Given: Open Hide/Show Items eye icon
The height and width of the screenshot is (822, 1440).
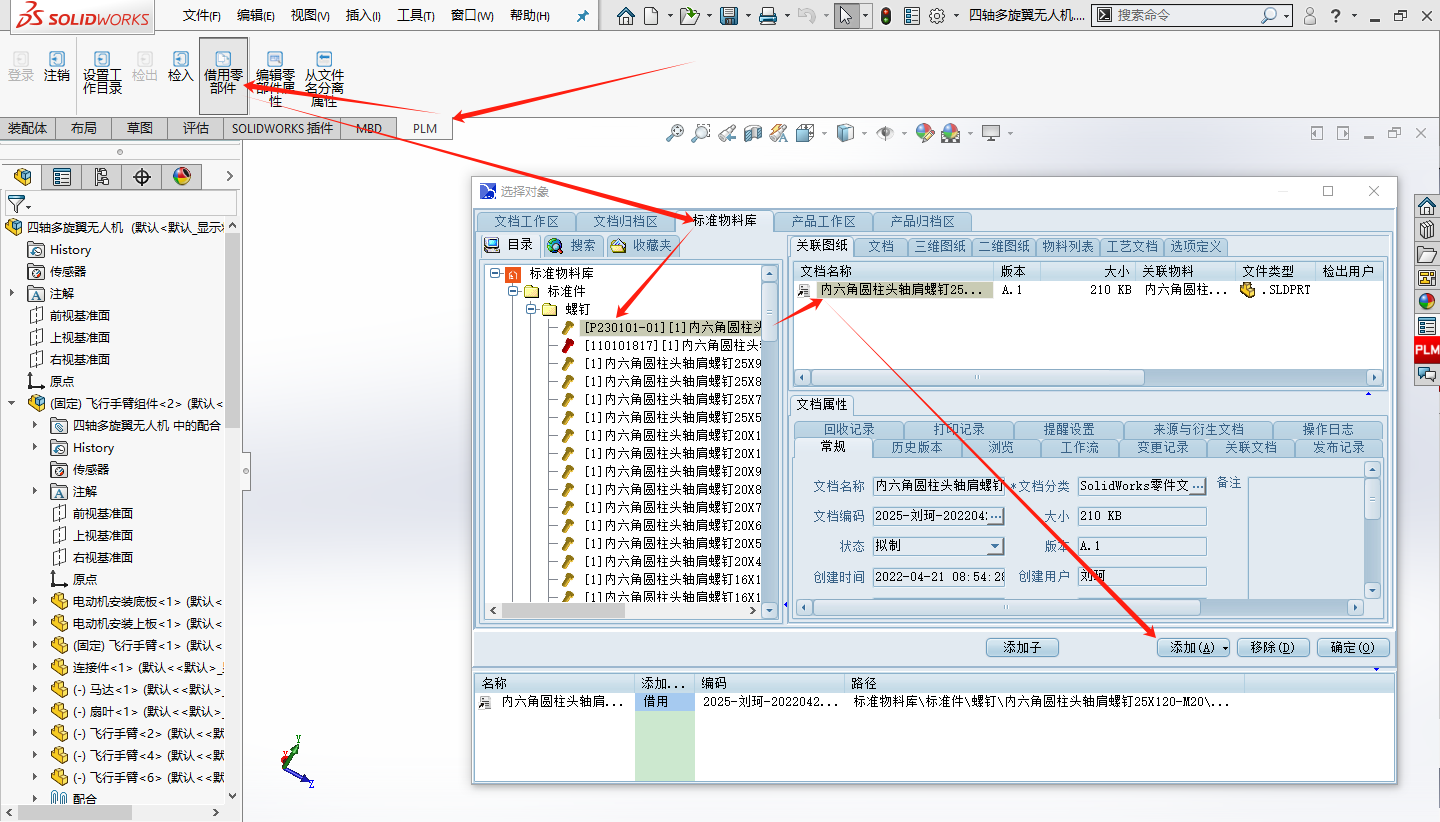Looking at the screenshot, I should tap(884, 133).
